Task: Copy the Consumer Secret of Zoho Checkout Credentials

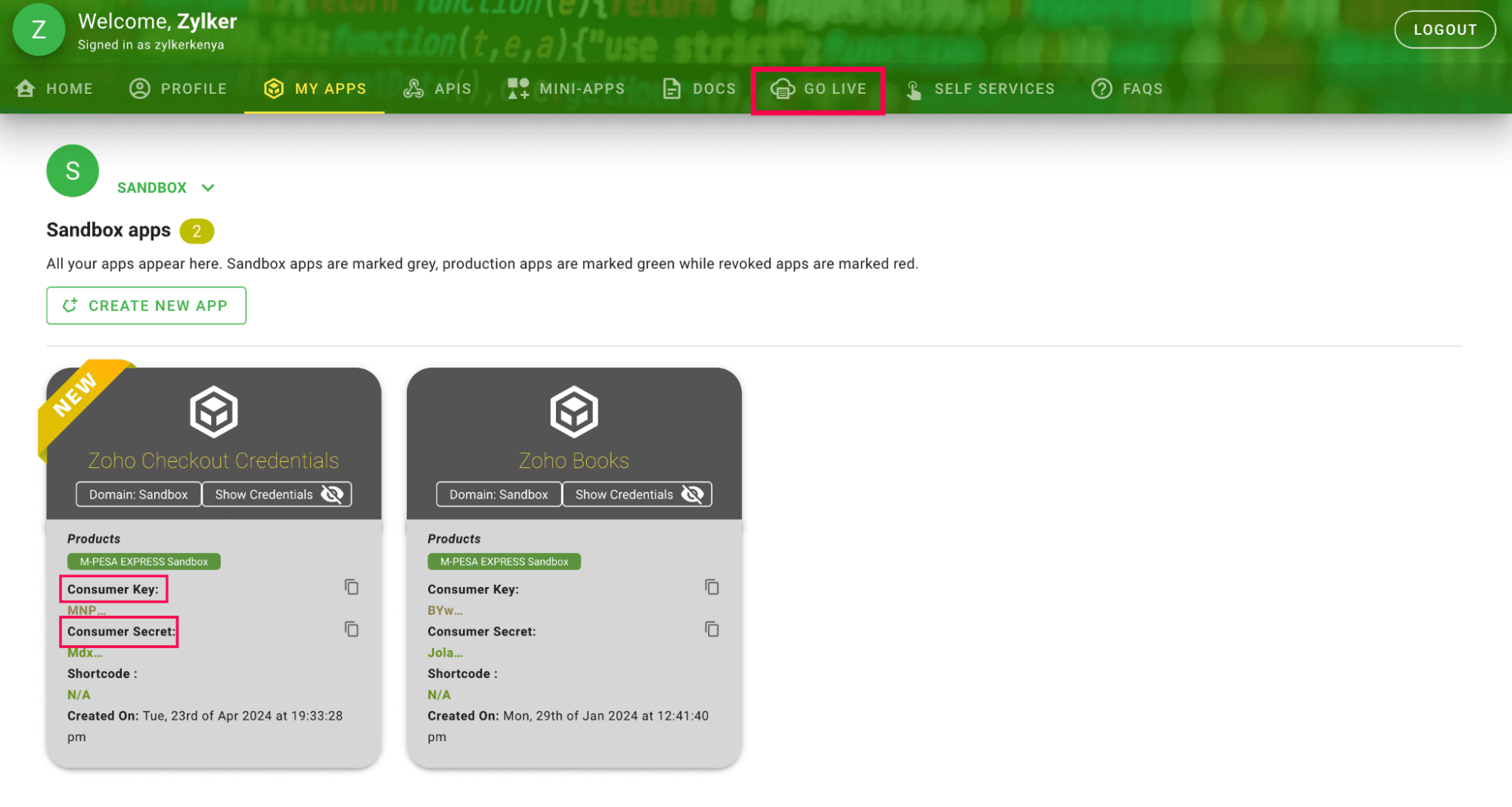Action: tap(351, 629)
